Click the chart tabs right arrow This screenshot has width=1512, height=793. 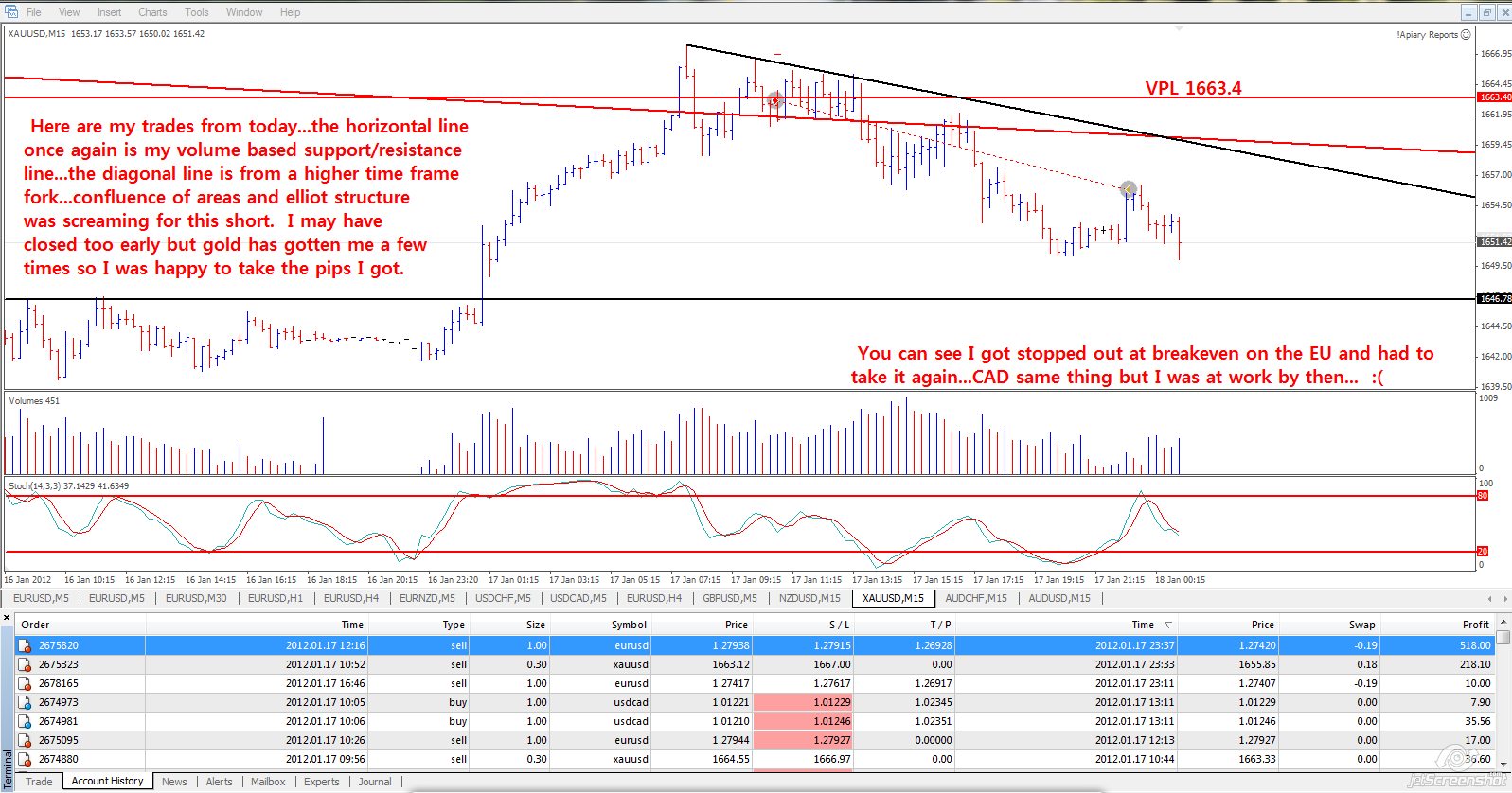coord(1504,598)
